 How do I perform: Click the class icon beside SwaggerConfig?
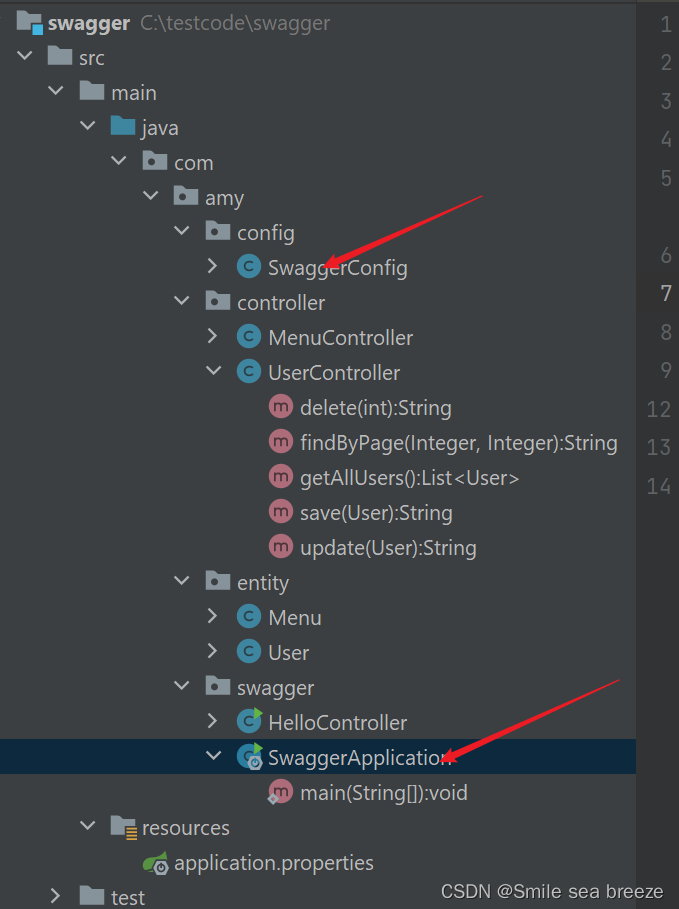(x=249, y=266)
